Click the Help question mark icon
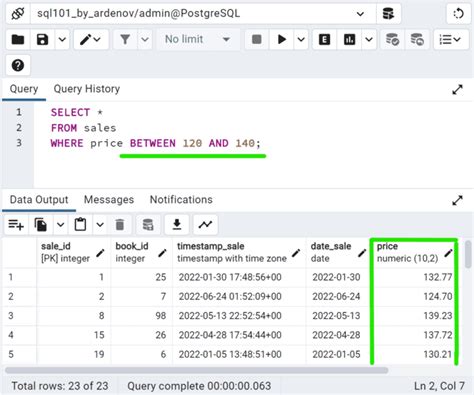This screenshot has height=395, width=474. (x=18, y=65)
